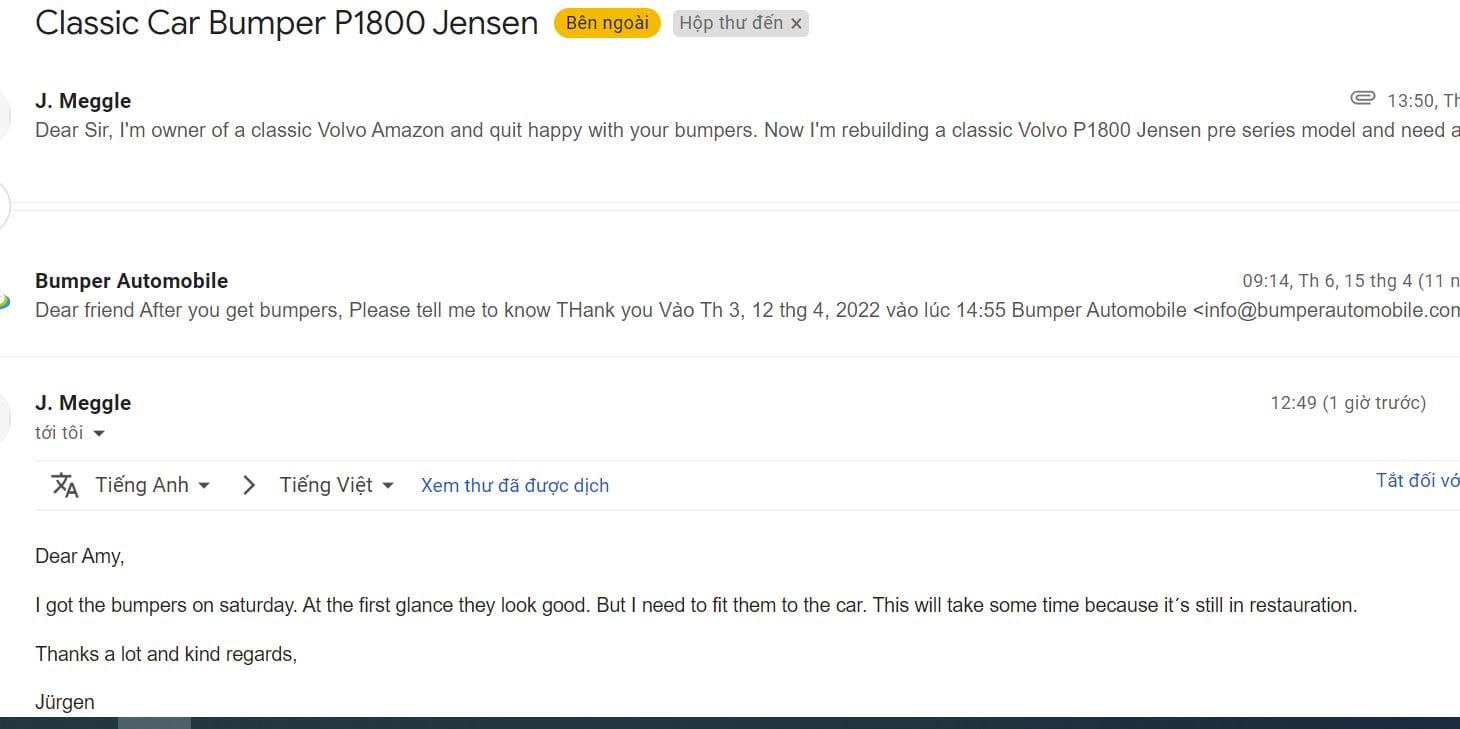
Task: Click the J. Meggle sender name above tới tôi
Action: [x=83, y=403]
